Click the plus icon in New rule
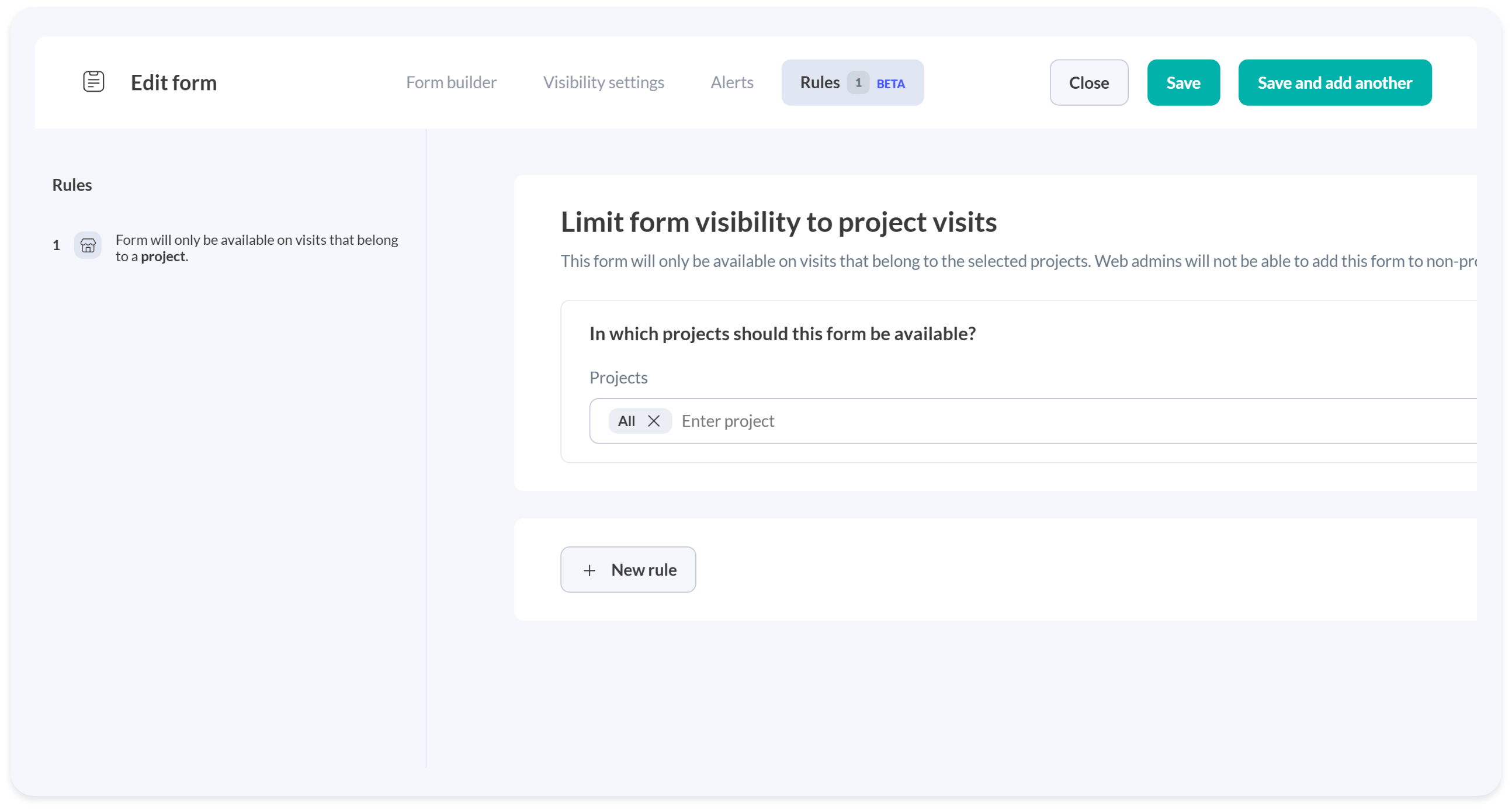 [589, 570]
